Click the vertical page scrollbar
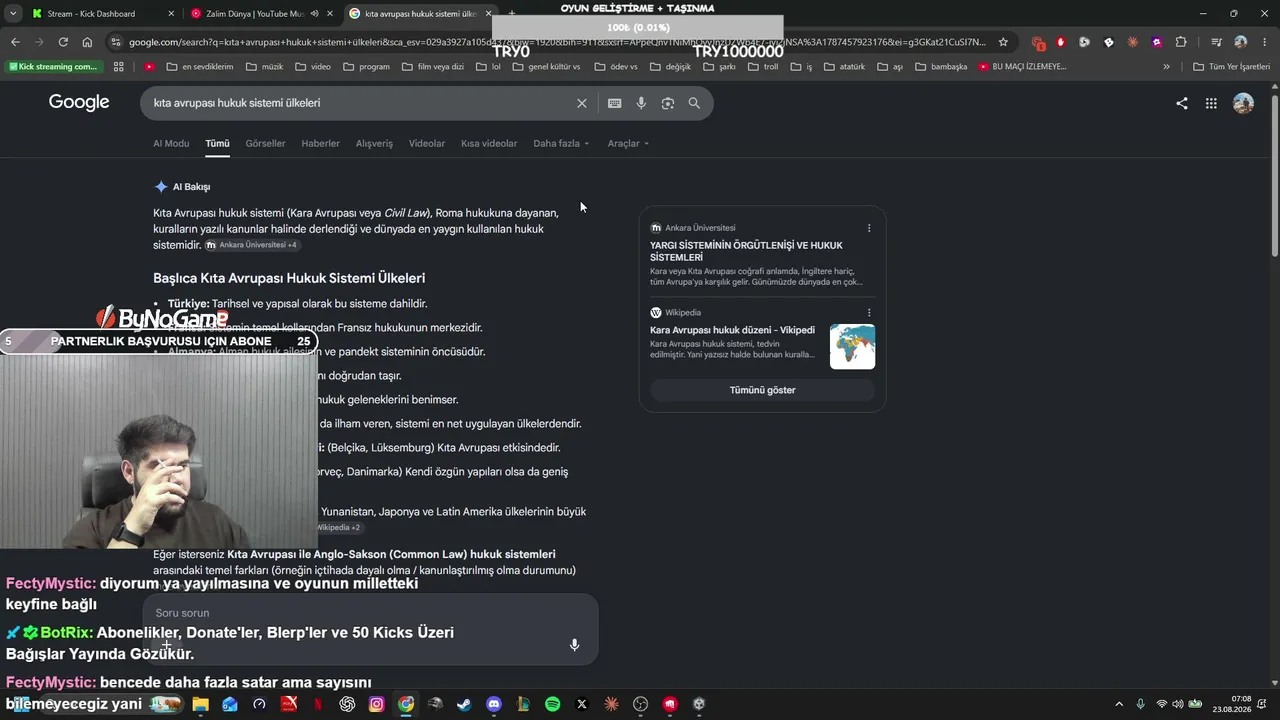This screenshot has width=1280, height=720. (1274, 175)
